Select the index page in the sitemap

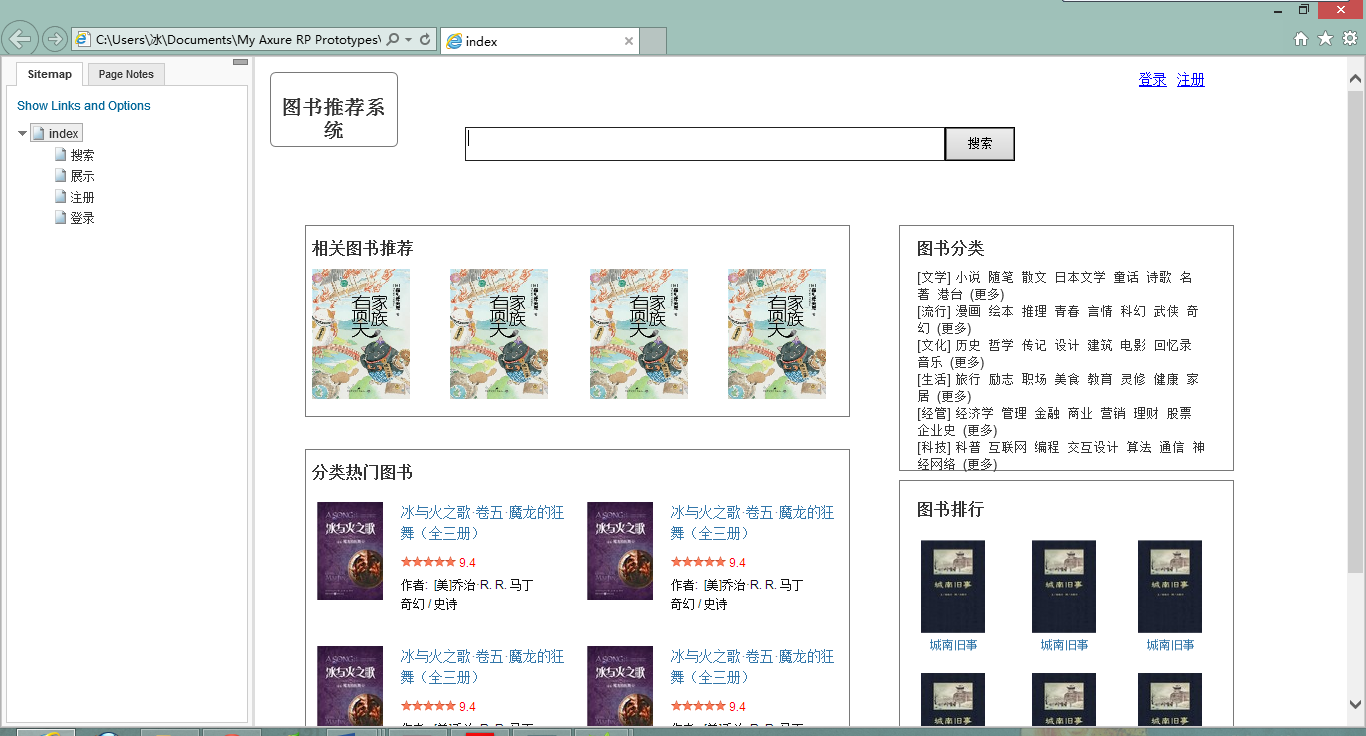tap(57, 134)
